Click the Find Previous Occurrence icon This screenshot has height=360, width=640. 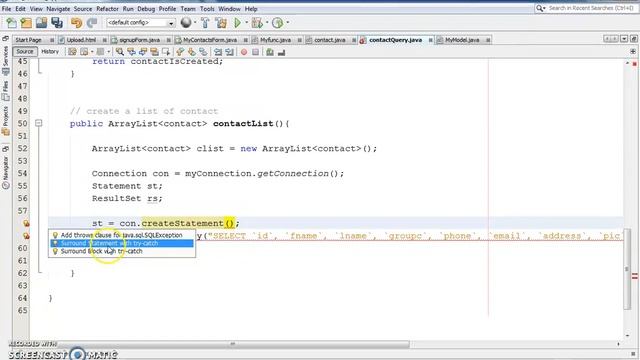pyautogui.click(x=131, y=52)
